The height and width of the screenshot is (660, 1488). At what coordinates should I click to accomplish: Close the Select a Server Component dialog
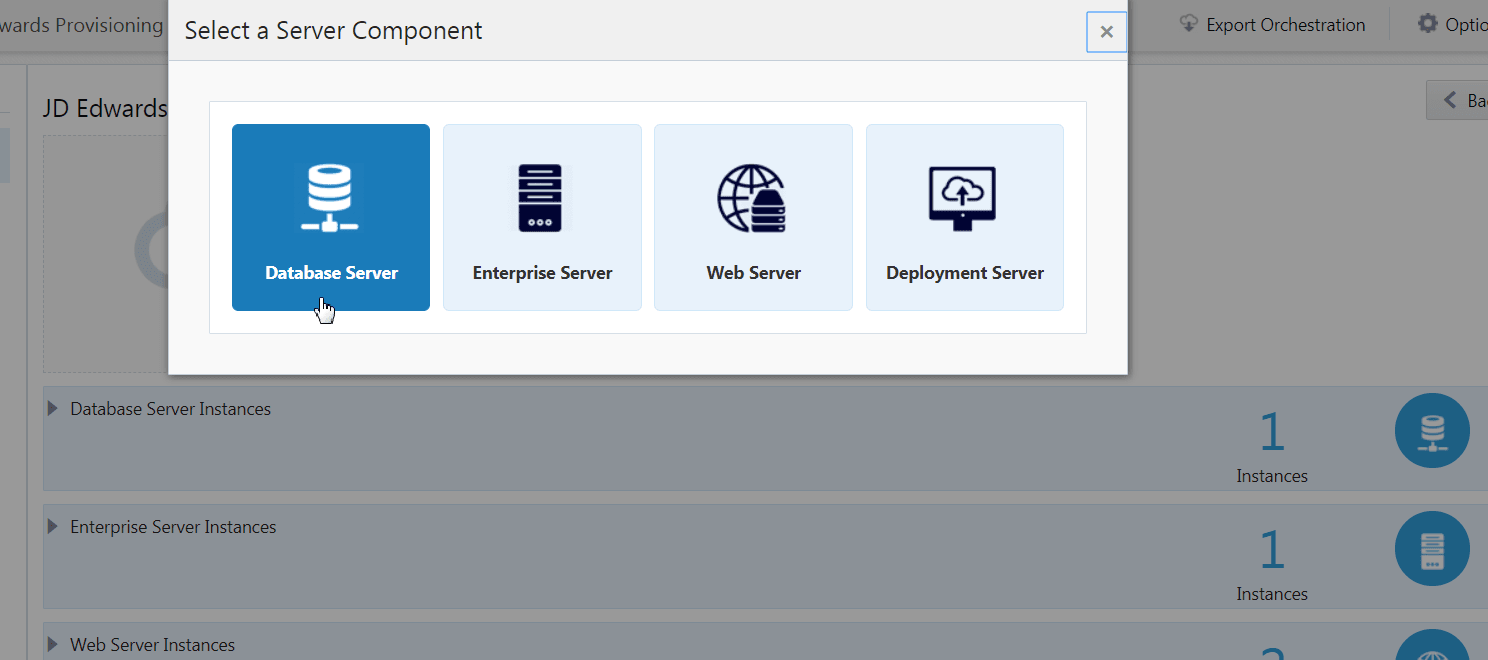[x=1106, y=31]
